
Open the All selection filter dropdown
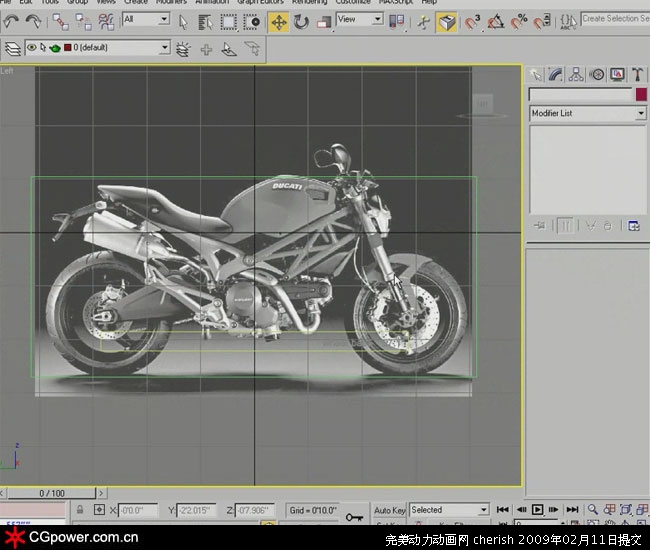coord(146,19)
